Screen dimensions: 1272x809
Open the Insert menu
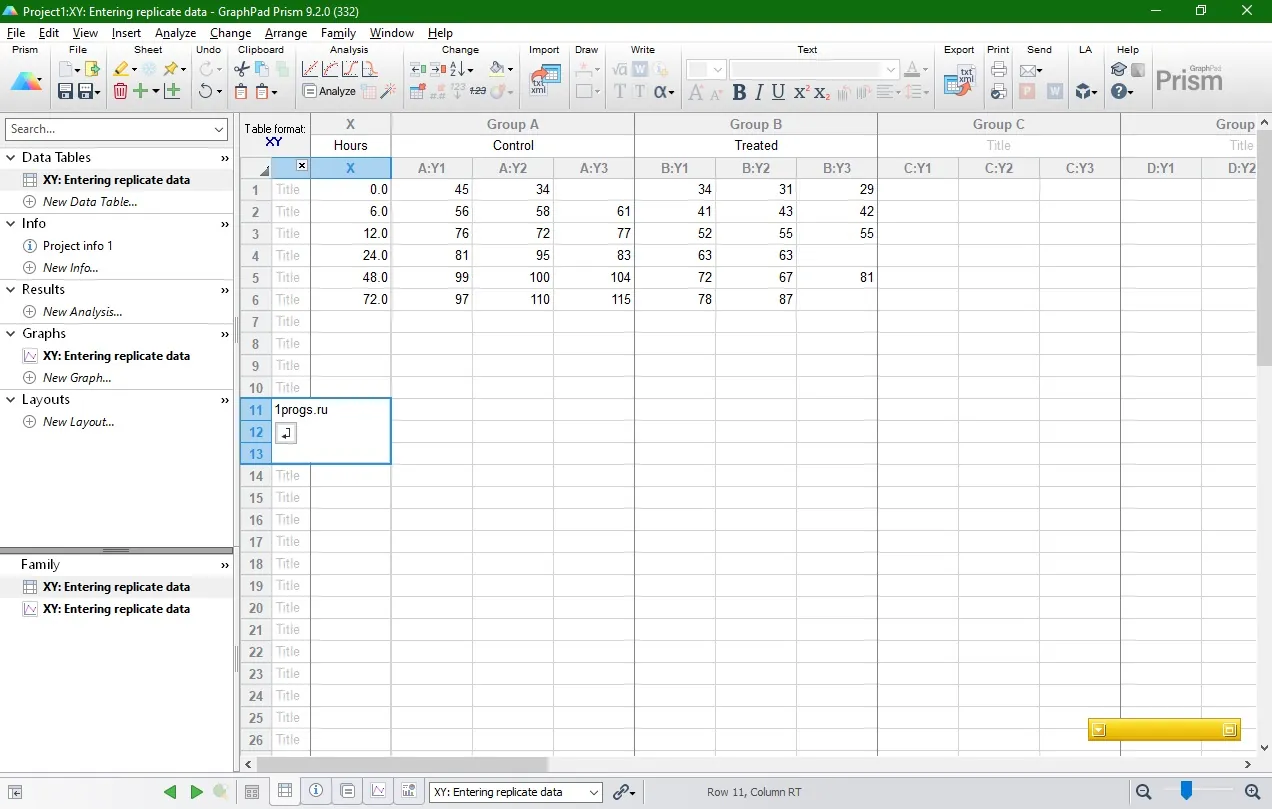point(126,33)
